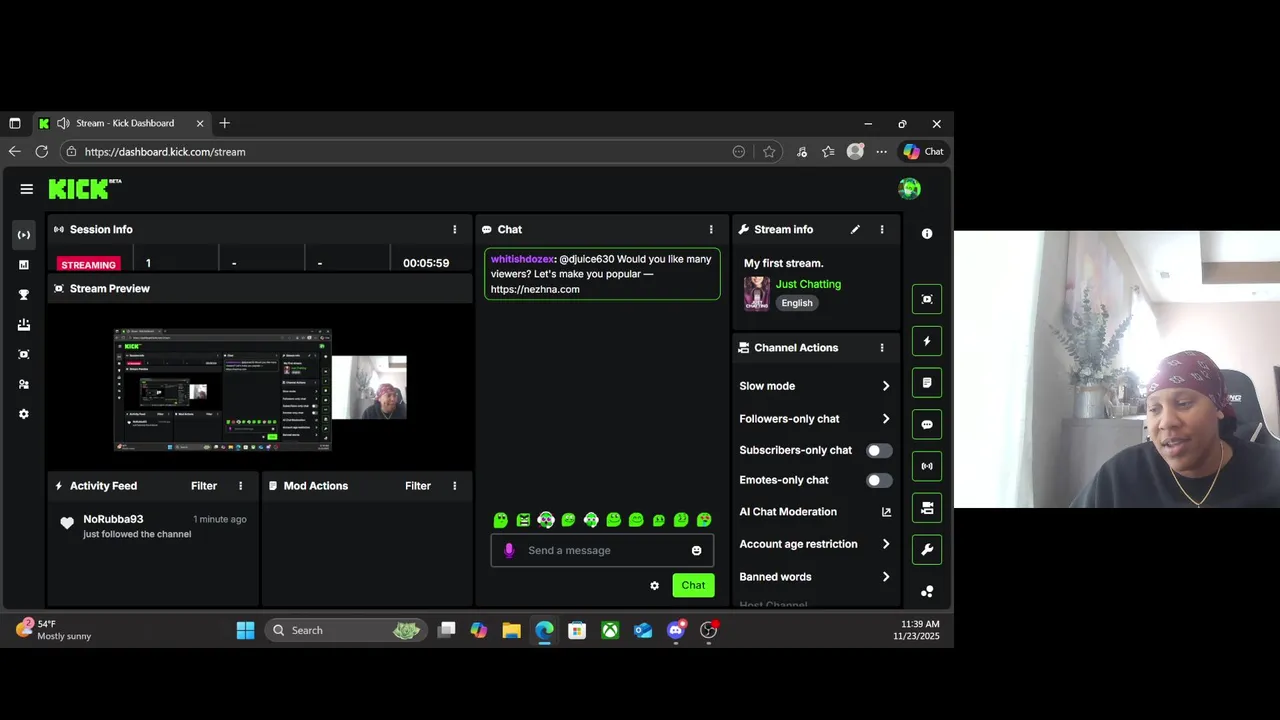1280x720 pixels.
Task: Select the Stream icon in left sidebar
Action: [24, 235]
